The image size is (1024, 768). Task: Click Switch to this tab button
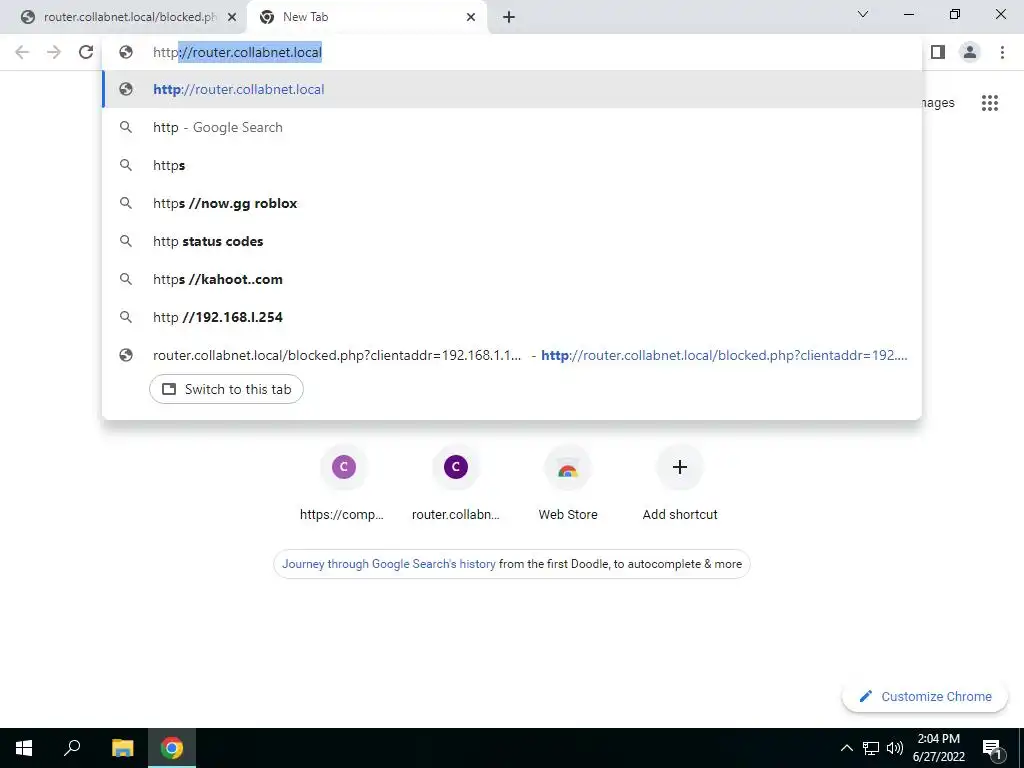pyautogui.click(x=226, y=389)
